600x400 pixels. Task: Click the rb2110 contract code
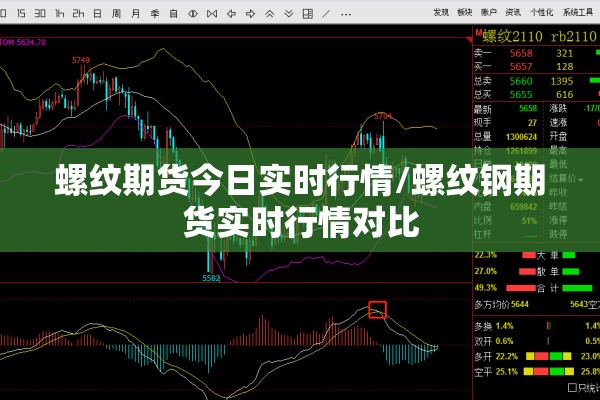pos(574,37)
